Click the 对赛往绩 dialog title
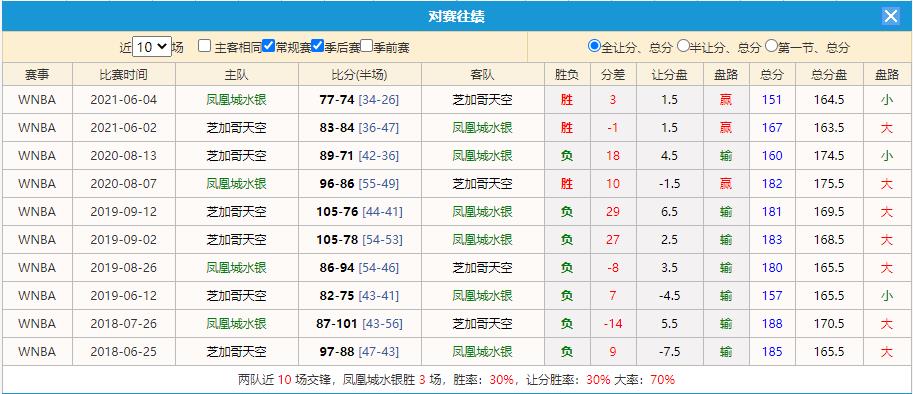The image size is (913, 394). (x=456, y=16)
